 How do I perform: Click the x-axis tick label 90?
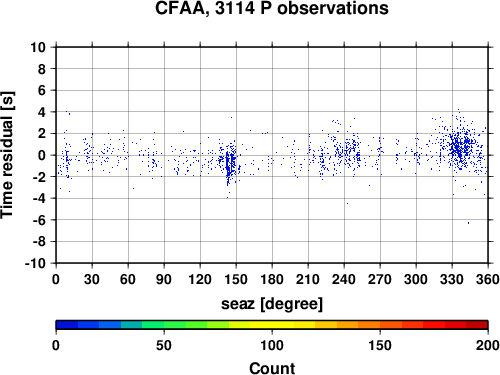[164, 279]
